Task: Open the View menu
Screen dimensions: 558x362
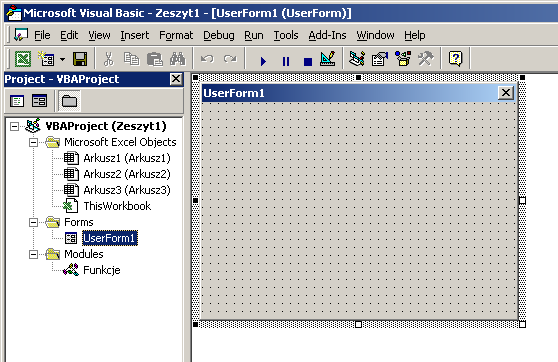Action: click(99, 35)
